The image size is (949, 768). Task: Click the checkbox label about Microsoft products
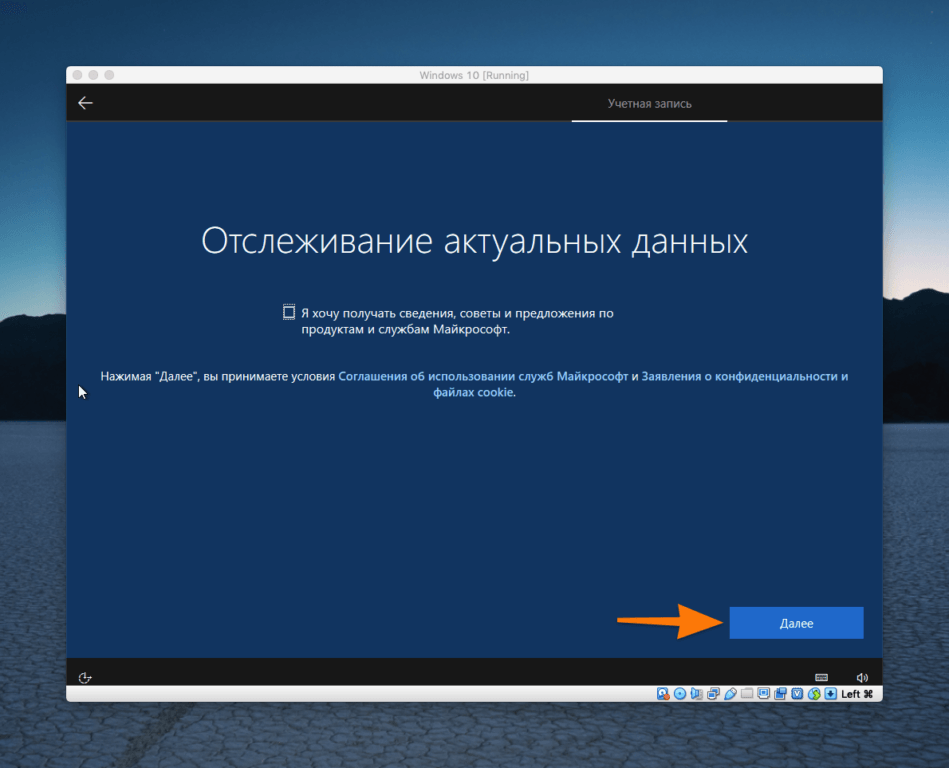click(457, 321)
